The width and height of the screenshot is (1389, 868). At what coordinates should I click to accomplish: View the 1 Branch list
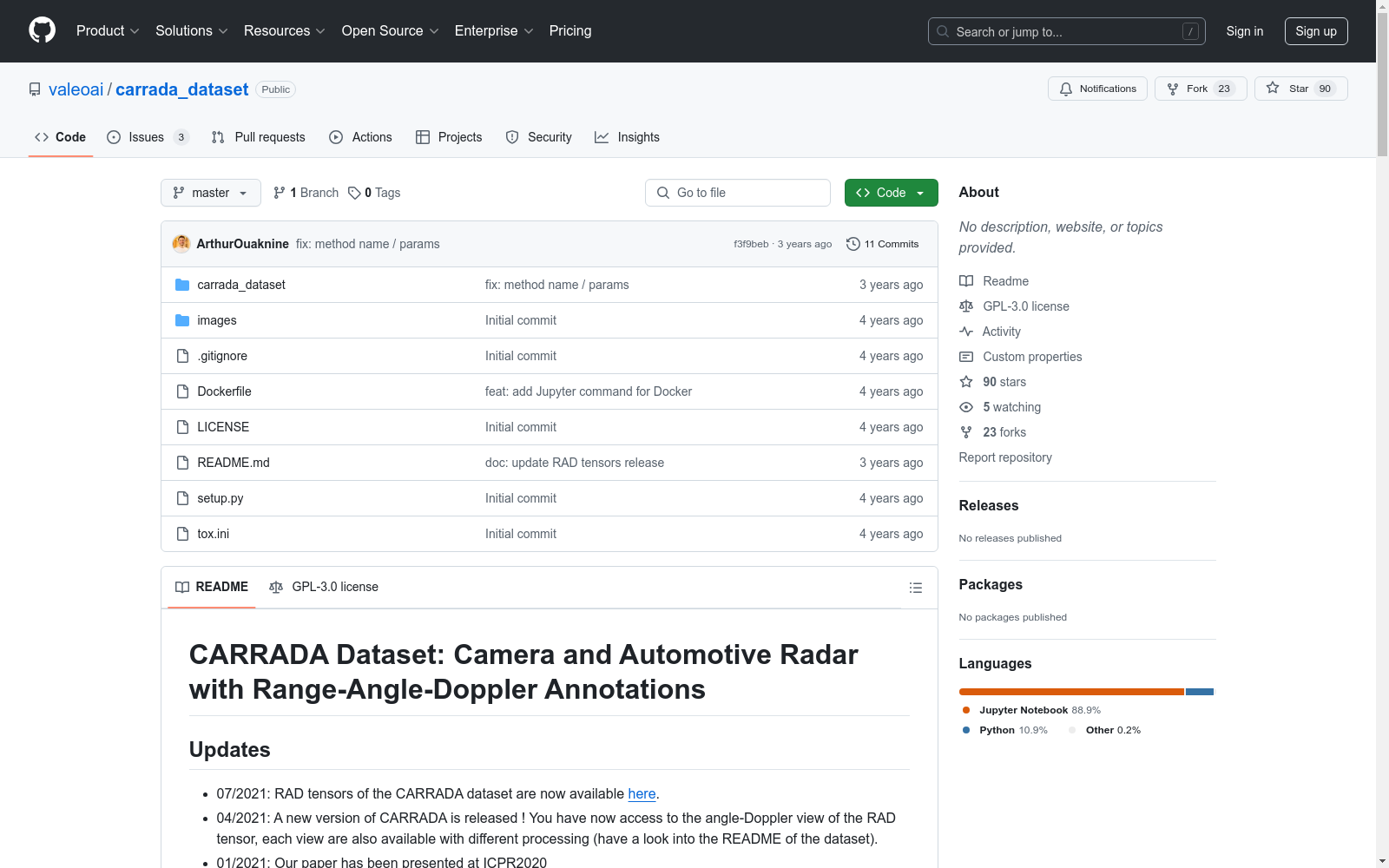coord(306,193)
